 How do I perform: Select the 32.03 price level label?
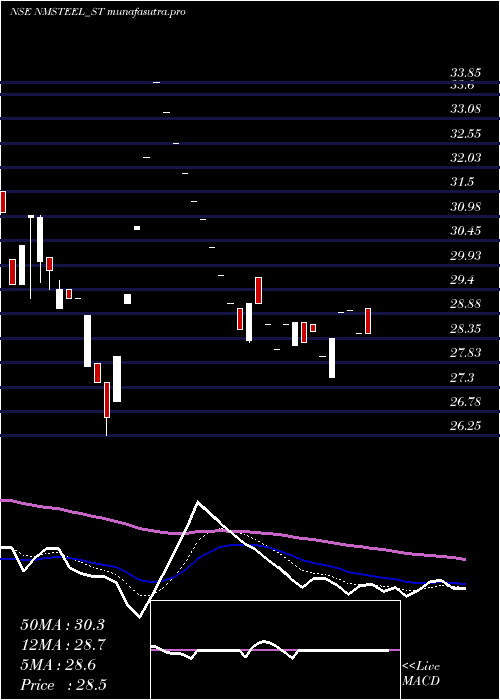pyautogui.click(x=465, y=158)
